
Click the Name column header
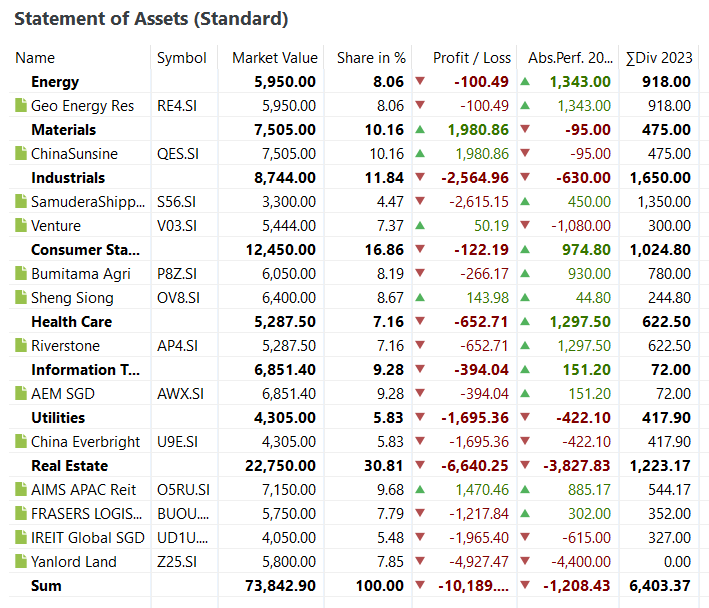click(36, 58)
